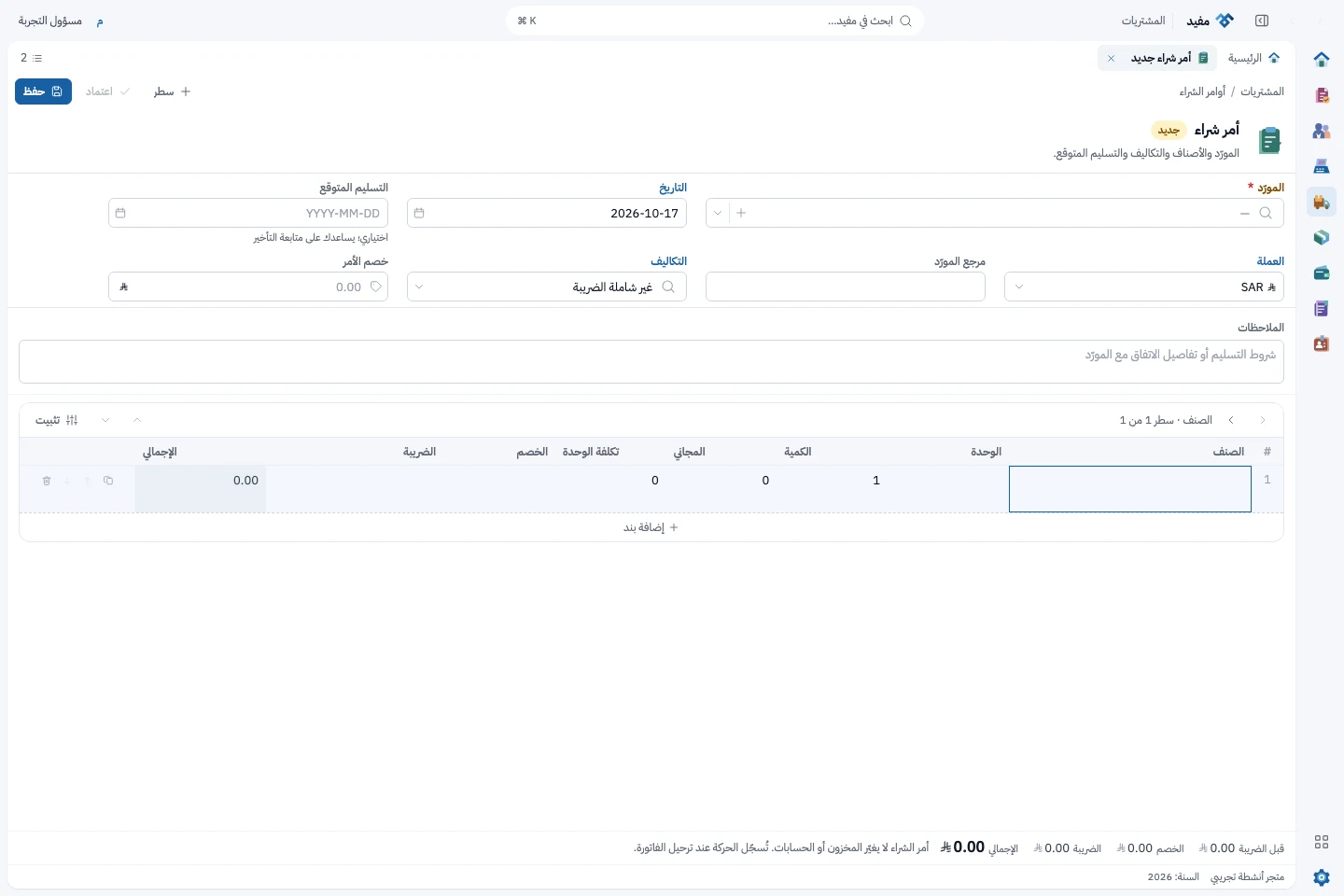Toggle the sidebar panel collapse icon
Viewport: 1344px width, 896px height.
1262,21
